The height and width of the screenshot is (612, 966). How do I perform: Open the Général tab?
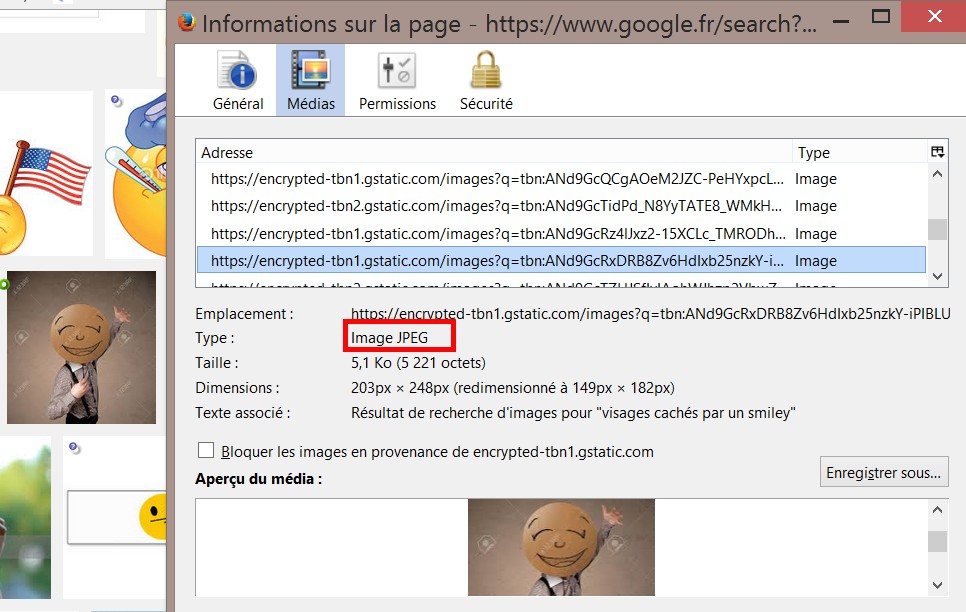pos(238,81)
